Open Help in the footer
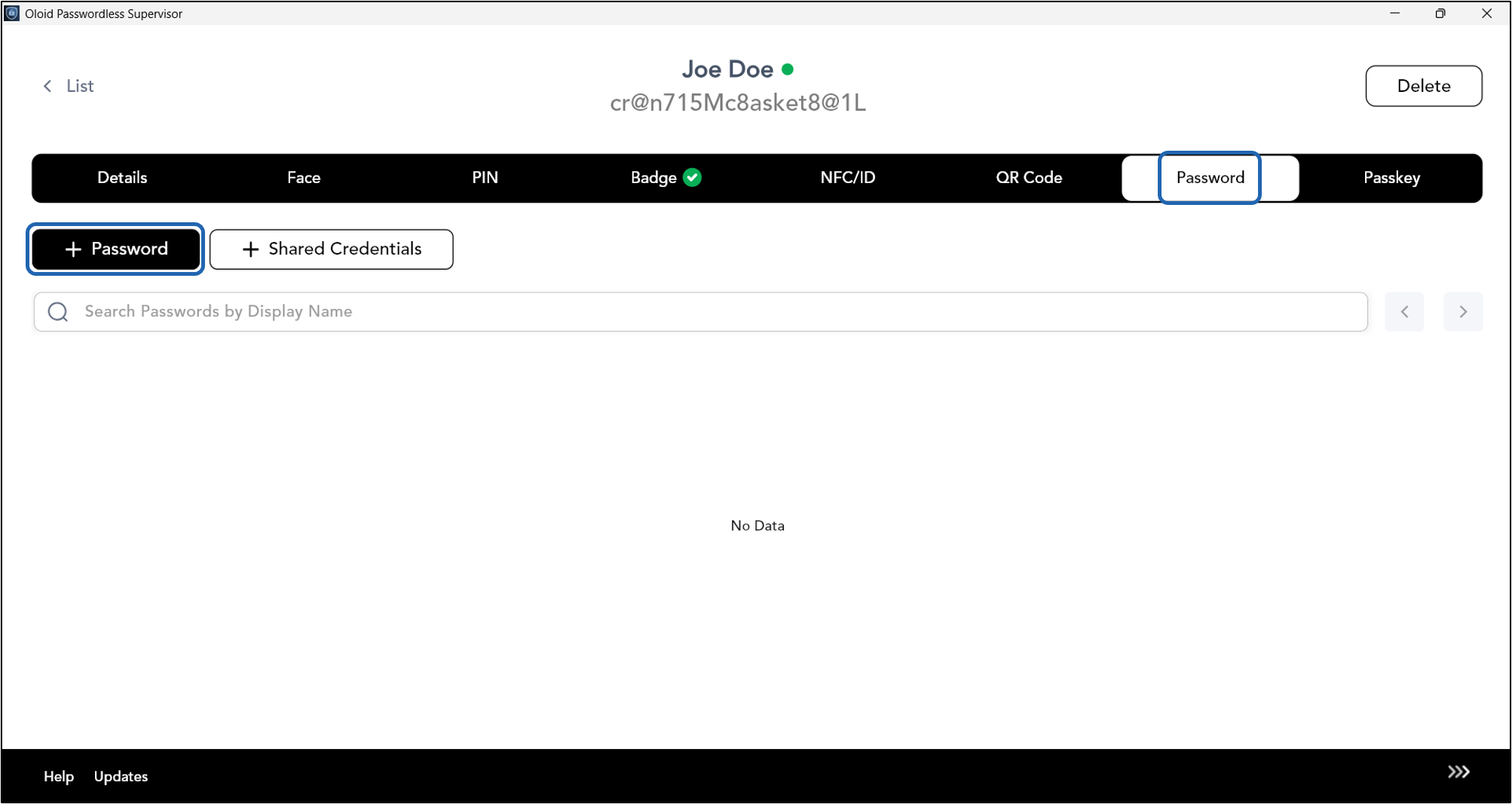This screenshot has width=1512, height=804. [x=59, y=776]
